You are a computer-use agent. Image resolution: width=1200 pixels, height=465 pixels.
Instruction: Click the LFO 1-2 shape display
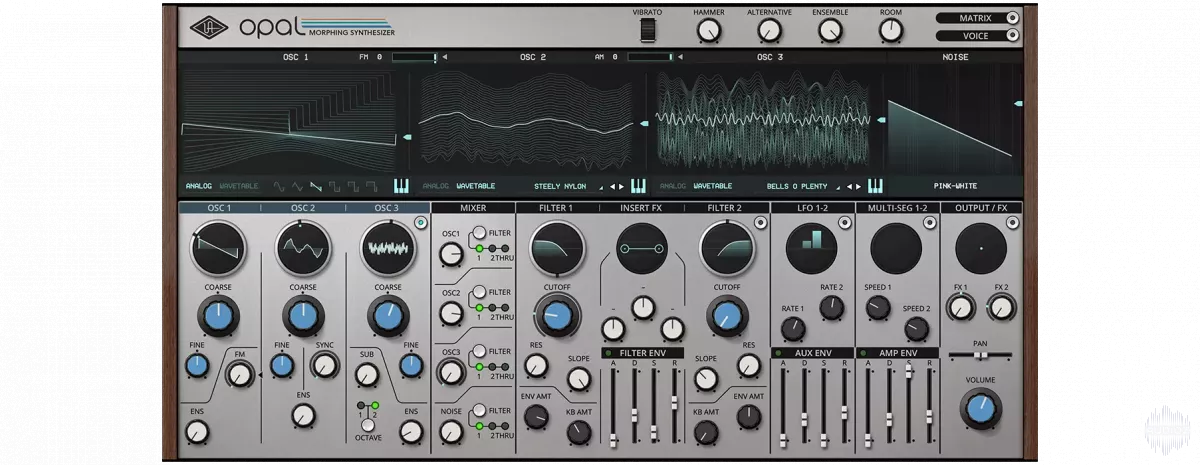pyautogui.click(x=812, y=248)
